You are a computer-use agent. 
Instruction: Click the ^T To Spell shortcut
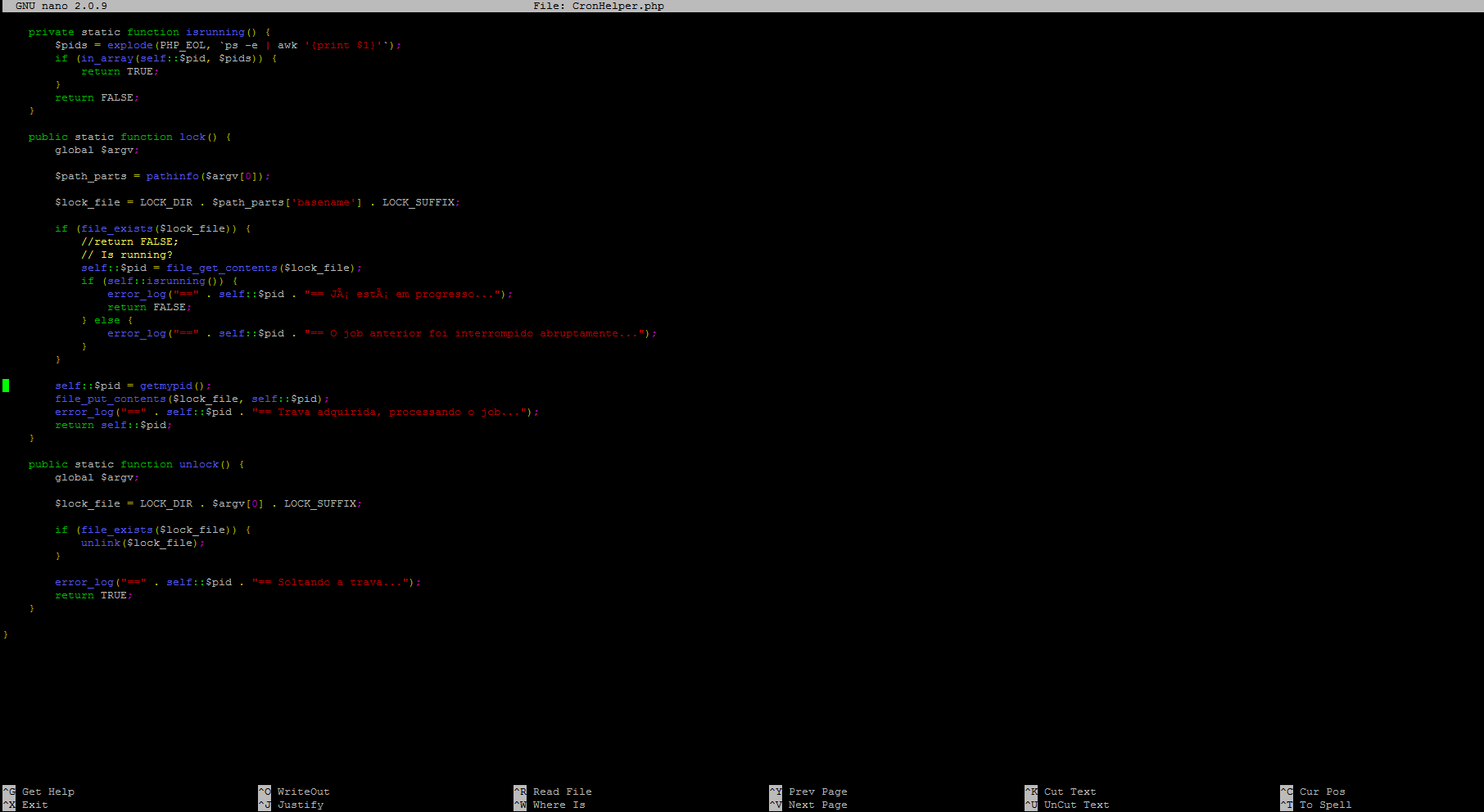tap(1316, 805)
